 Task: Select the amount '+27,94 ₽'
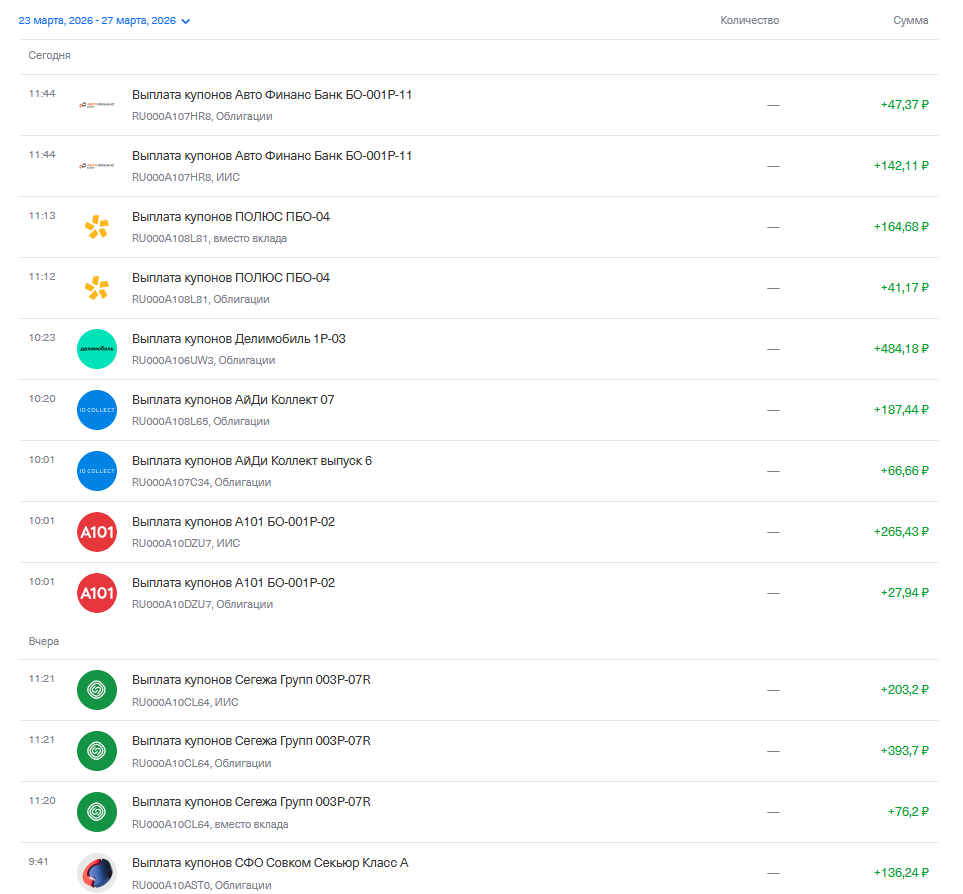click(904, 593)
